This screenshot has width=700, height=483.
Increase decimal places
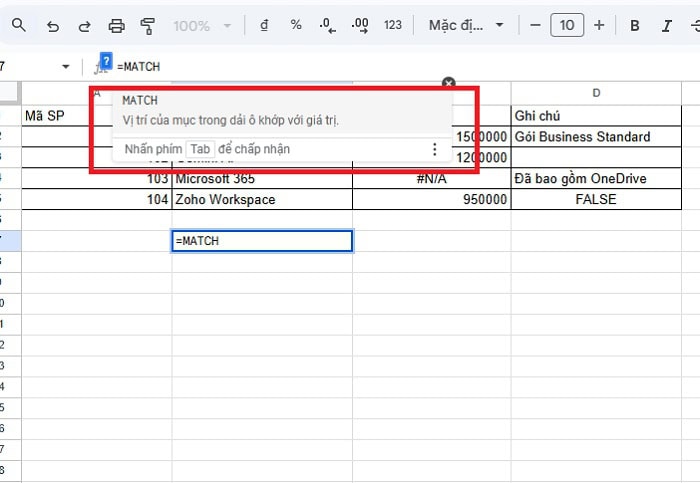tap(360, 25)
